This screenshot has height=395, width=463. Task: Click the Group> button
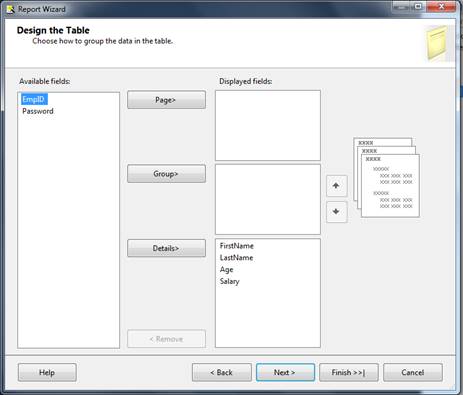(x=166, y=174)
